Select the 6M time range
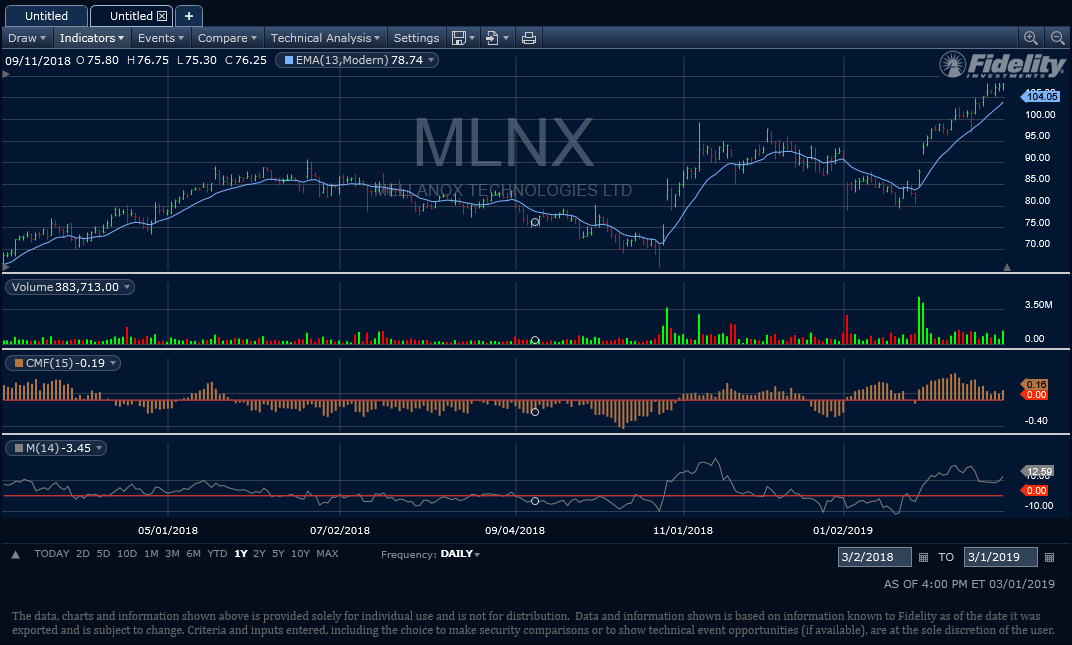Image resolution: width=1072 pixels, height=645 pixels. click(193, 554)
